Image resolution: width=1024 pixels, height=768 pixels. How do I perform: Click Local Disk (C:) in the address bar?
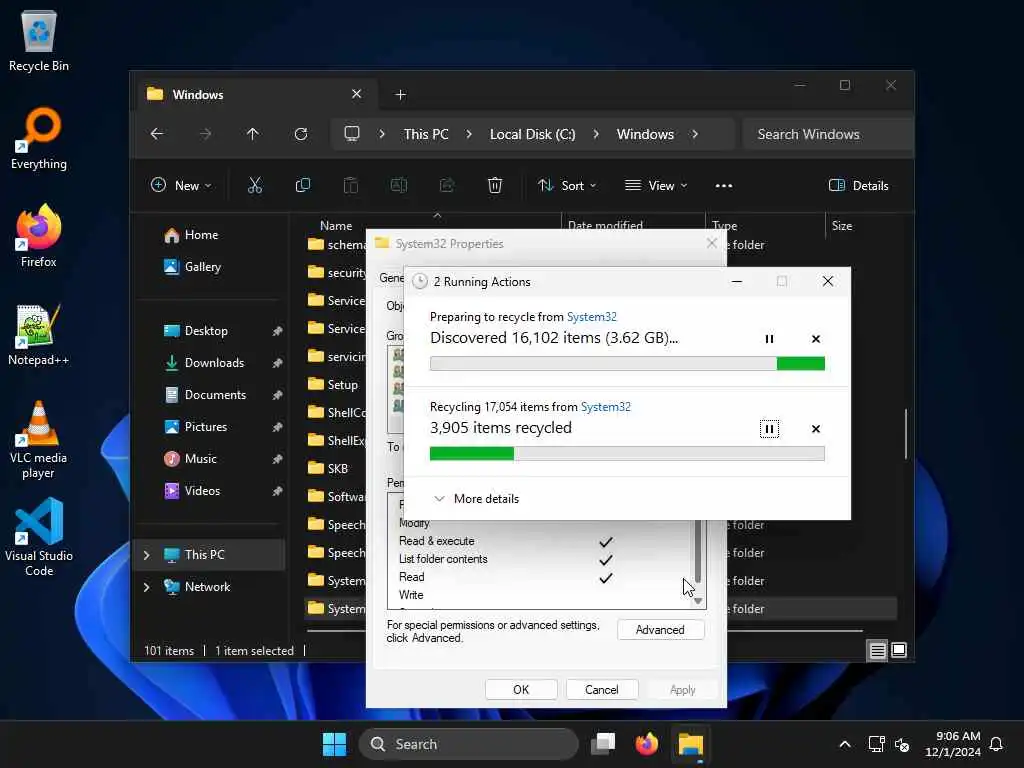pos(532,134)
